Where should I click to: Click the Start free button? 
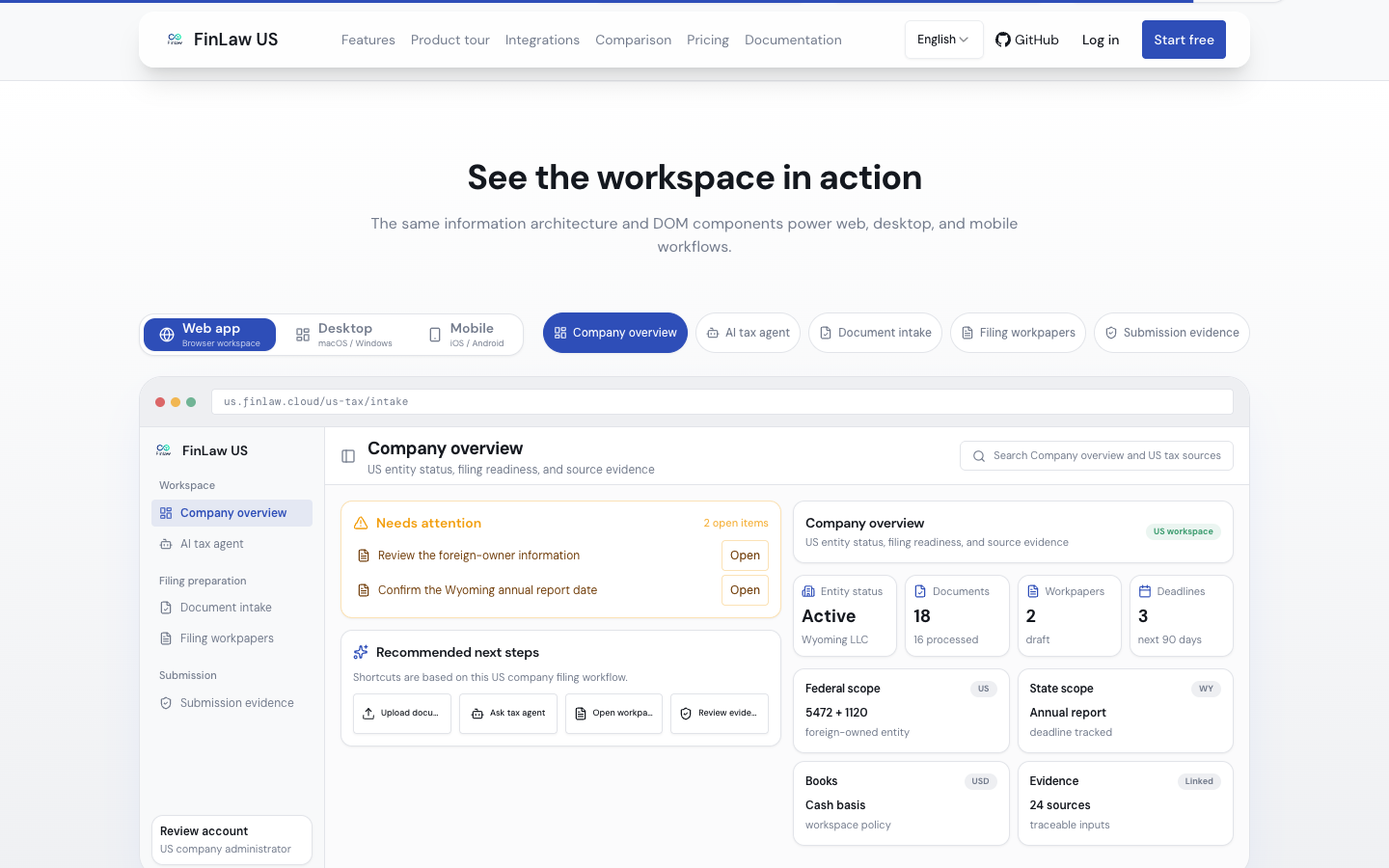(x=1184, y=40)
